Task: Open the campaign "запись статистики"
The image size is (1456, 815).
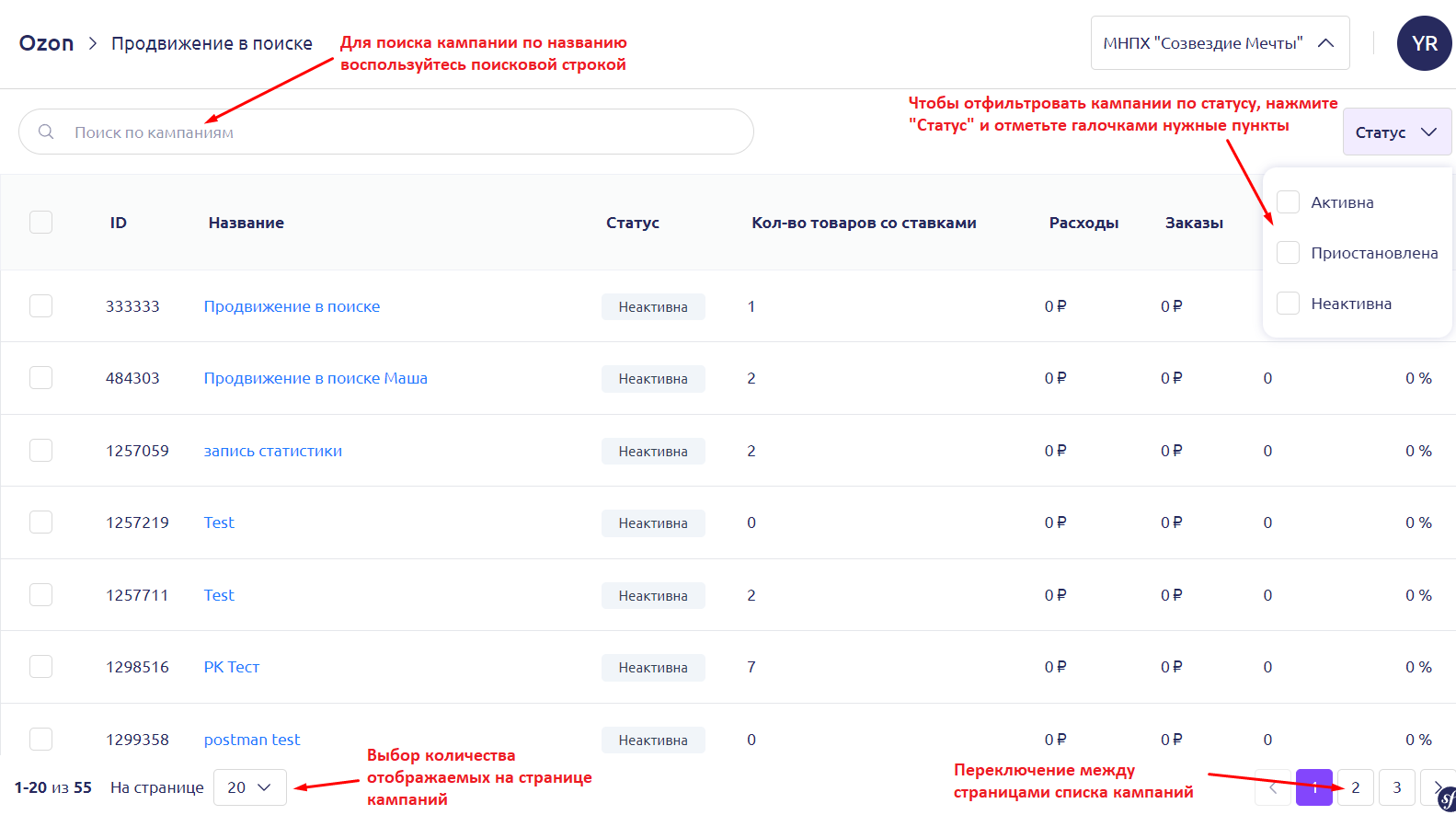Action: tap(272, 451)
